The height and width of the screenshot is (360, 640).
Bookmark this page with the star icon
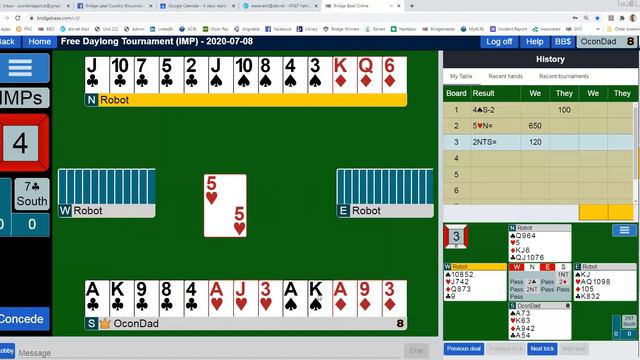coord(598,18)
